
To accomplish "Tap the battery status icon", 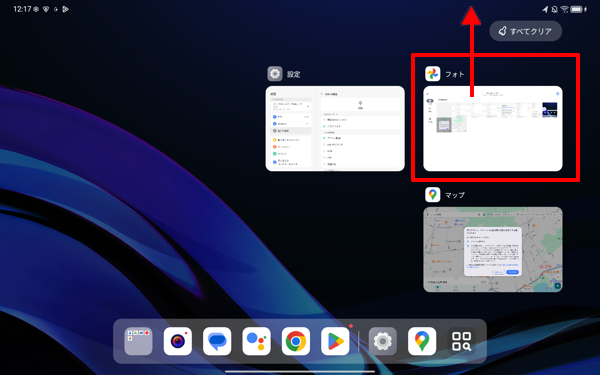I will tap(576, 9).
